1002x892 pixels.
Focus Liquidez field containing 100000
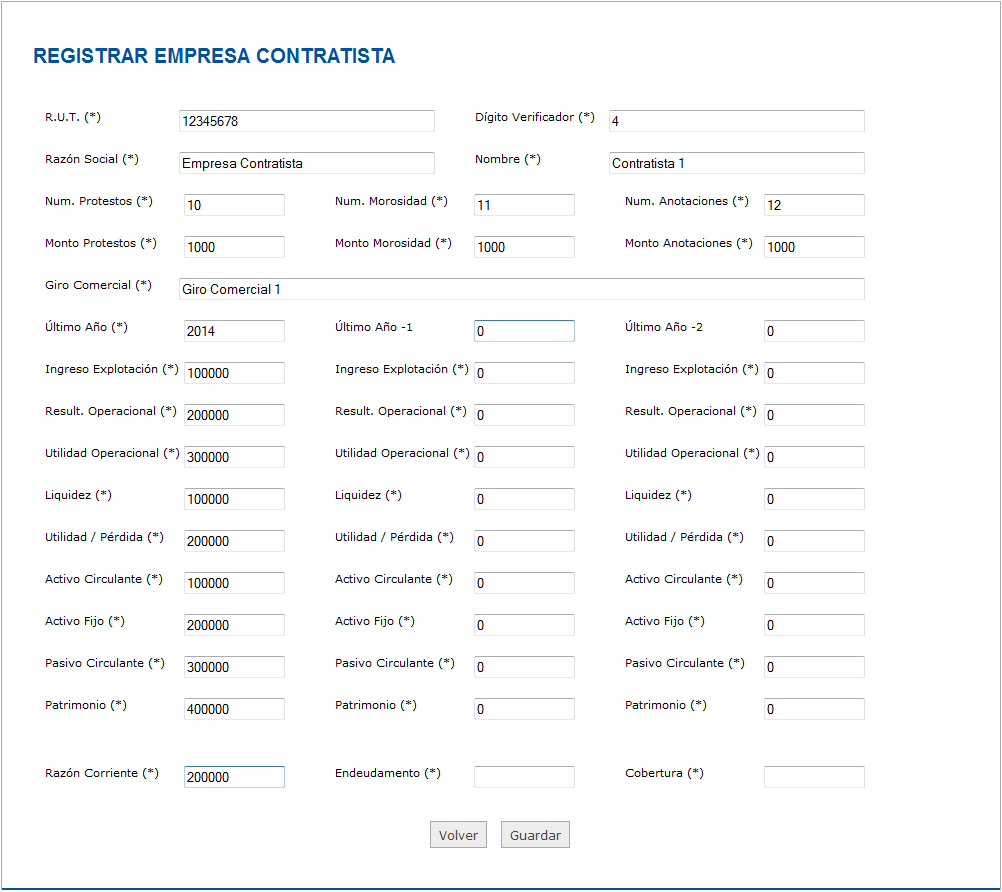[234, 499]
